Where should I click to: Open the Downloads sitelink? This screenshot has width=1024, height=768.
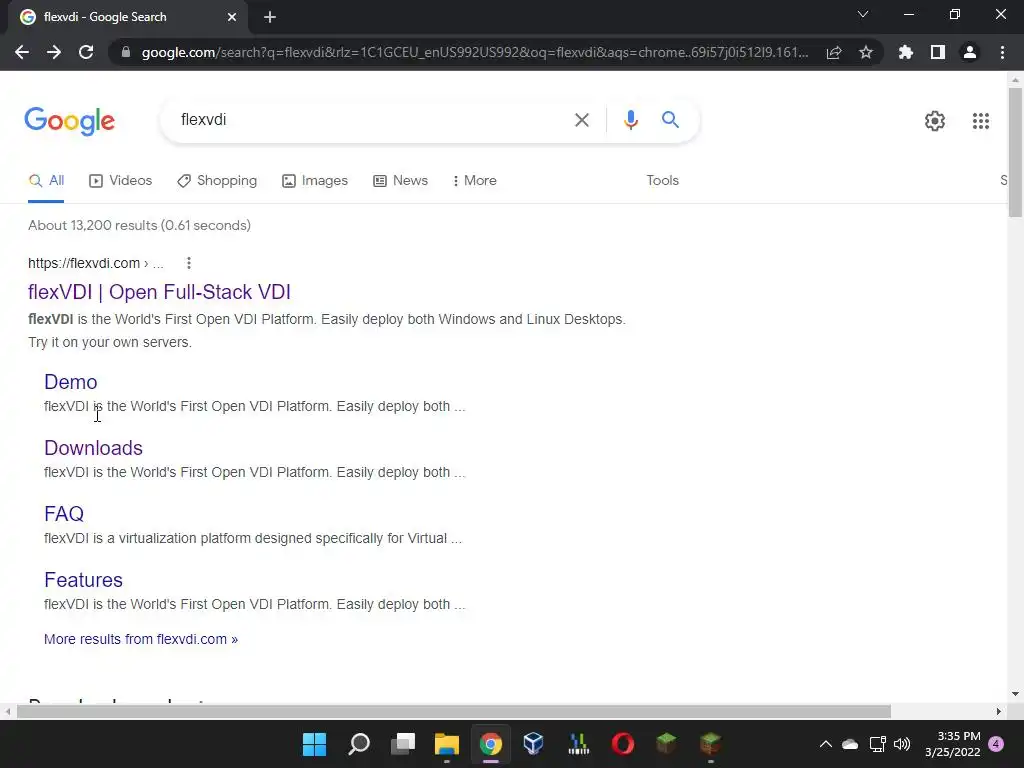tap(93, 448)
